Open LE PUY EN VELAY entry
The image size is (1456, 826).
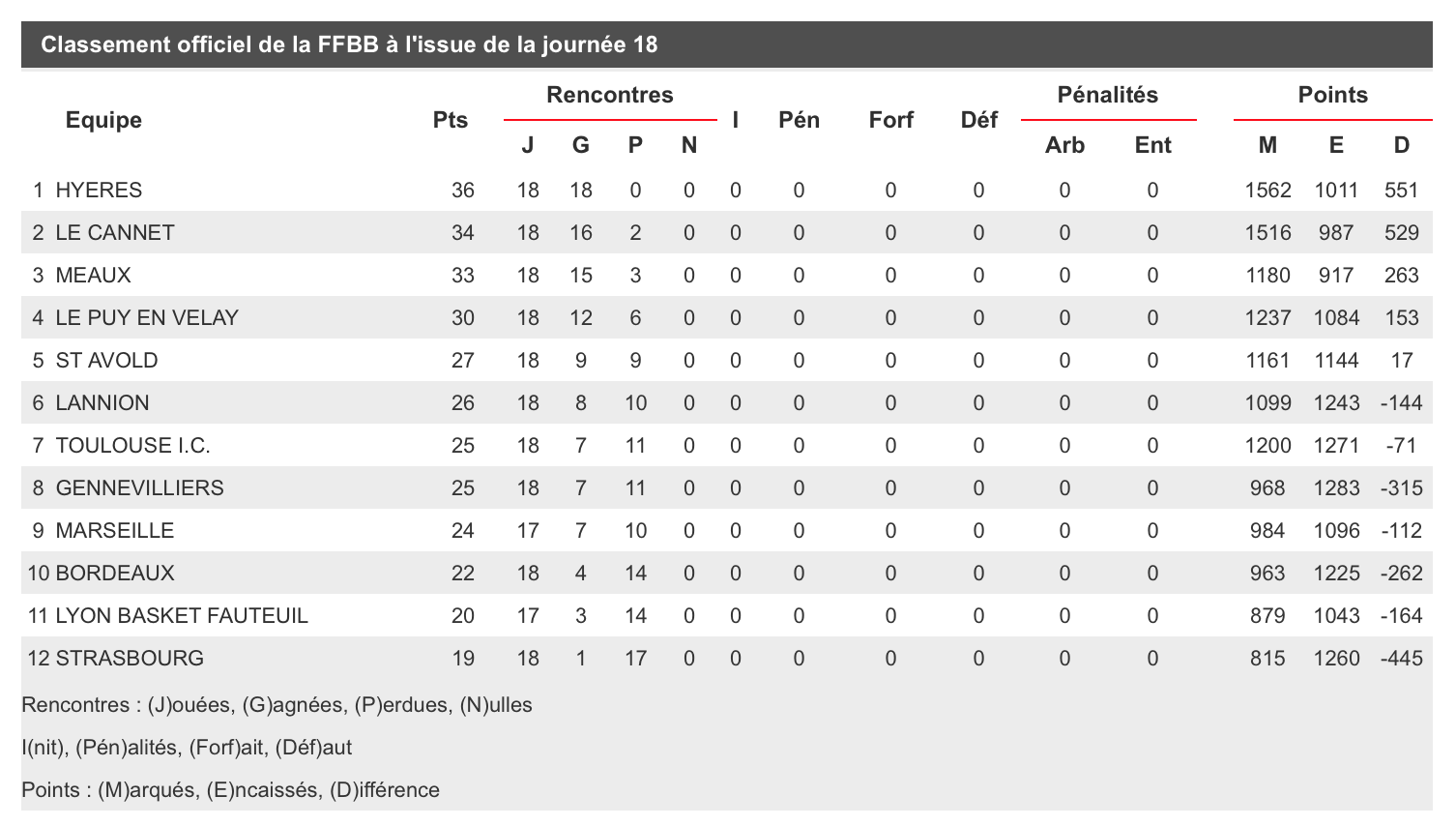pyautogui.click(x=147, y=318)
